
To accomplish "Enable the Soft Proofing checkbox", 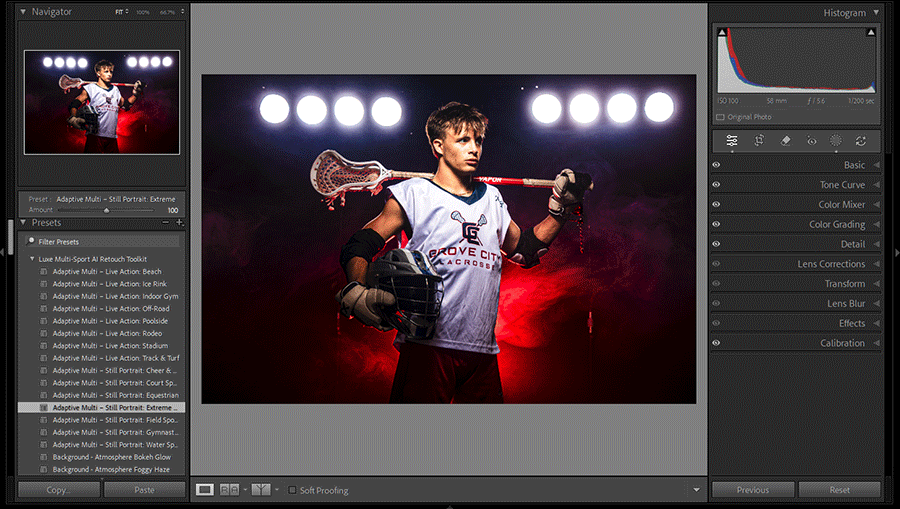I will [x=292, y=490].
